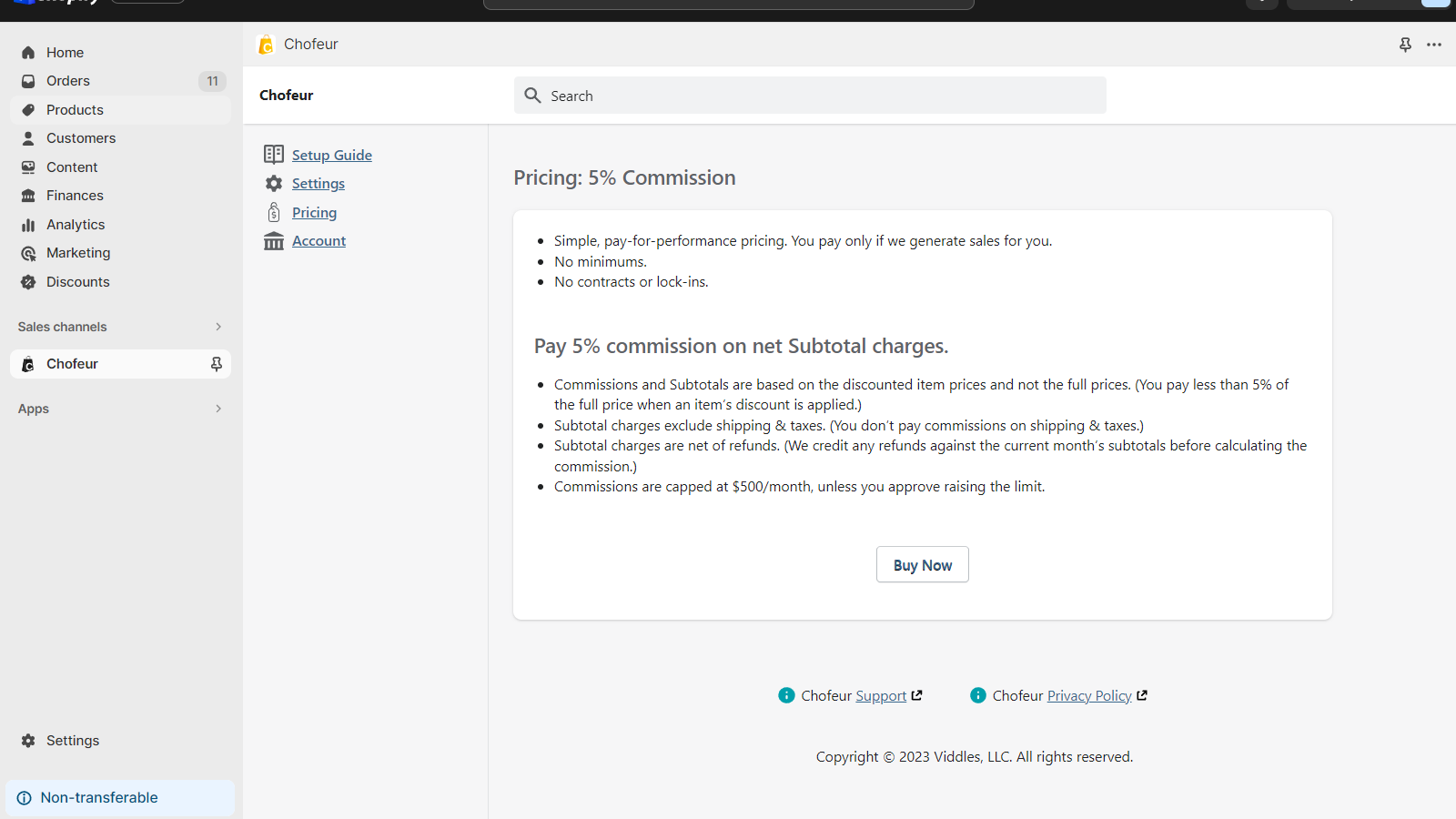Click the Content icon in sidebar
The width and height of the screenshot is (1456, 819).
(x=28, y=167)
